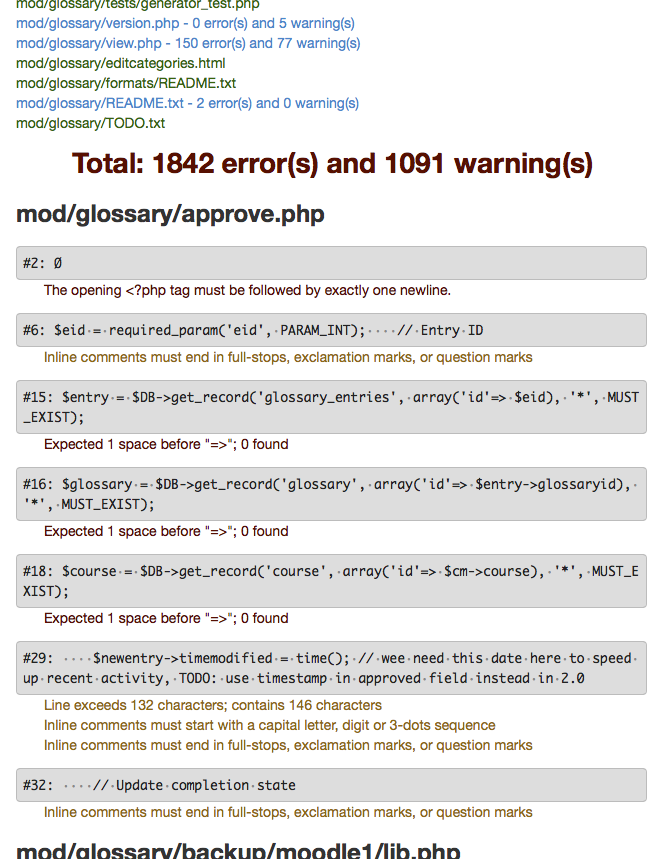Click the mod/glossary/backup/moodle1/lib.php heading
The height and width of the screenshot is (859, 659).
[238, 849]
